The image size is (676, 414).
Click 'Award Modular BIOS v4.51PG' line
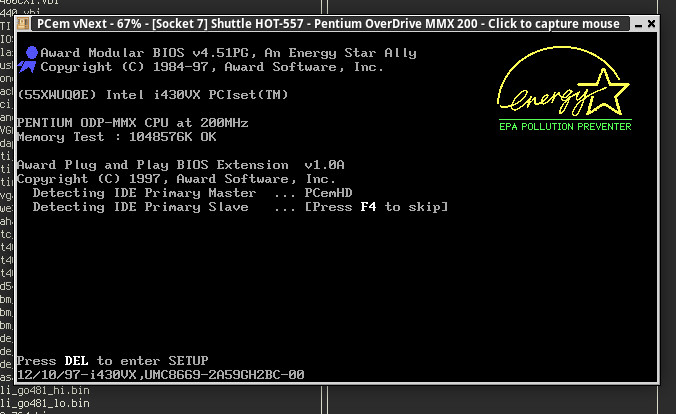pyautogui.click(x=228, y=53)
